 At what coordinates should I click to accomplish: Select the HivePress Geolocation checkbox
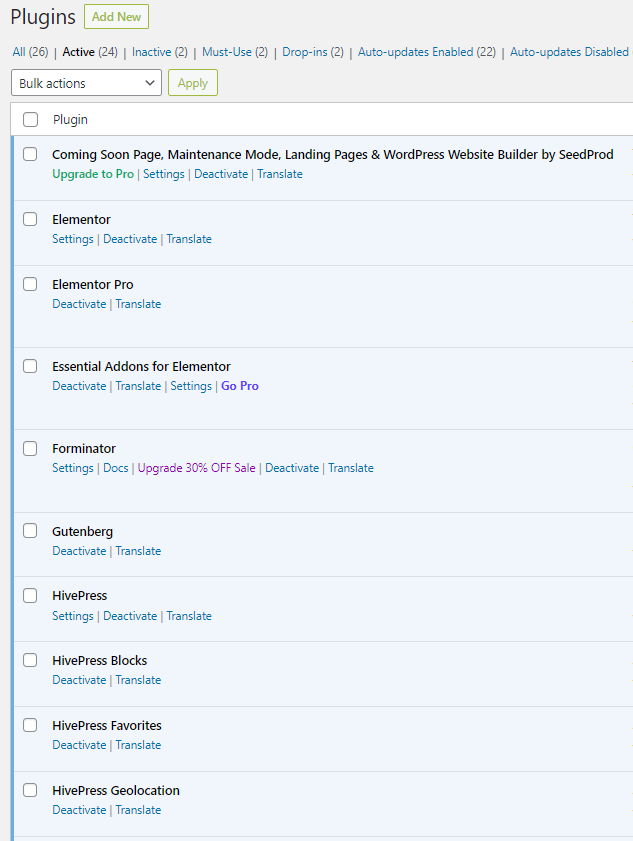coord(30,791)
